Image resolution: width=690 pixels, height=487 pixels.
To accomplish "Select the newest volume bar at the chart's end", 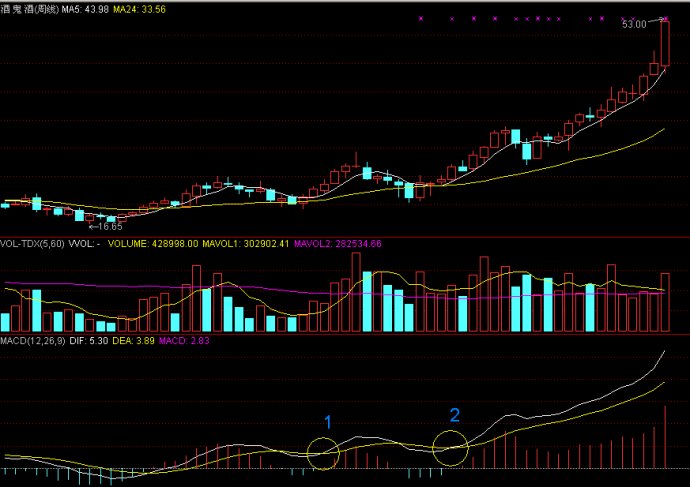I will click(x=665, y=302).
